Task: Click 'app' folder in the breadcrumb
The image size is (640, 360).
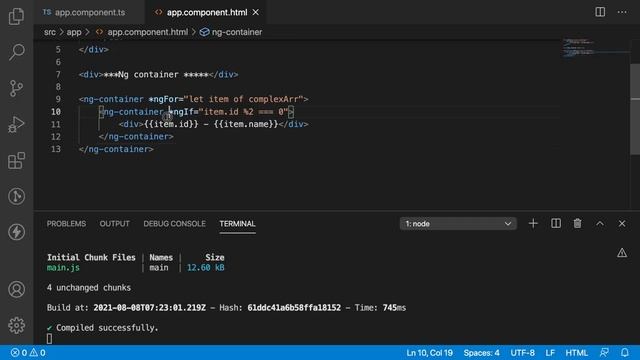Action: tap(74, 32)
